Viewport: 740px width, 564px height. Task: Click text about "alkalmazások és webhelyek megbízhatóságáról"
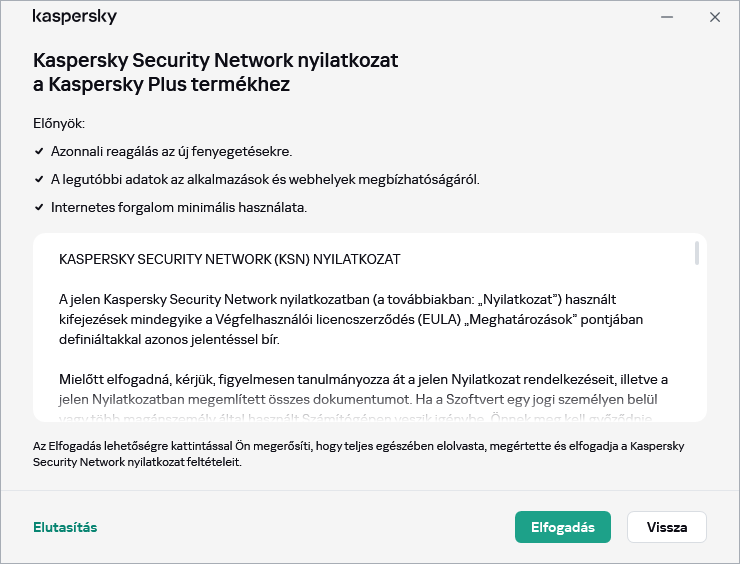265,180
